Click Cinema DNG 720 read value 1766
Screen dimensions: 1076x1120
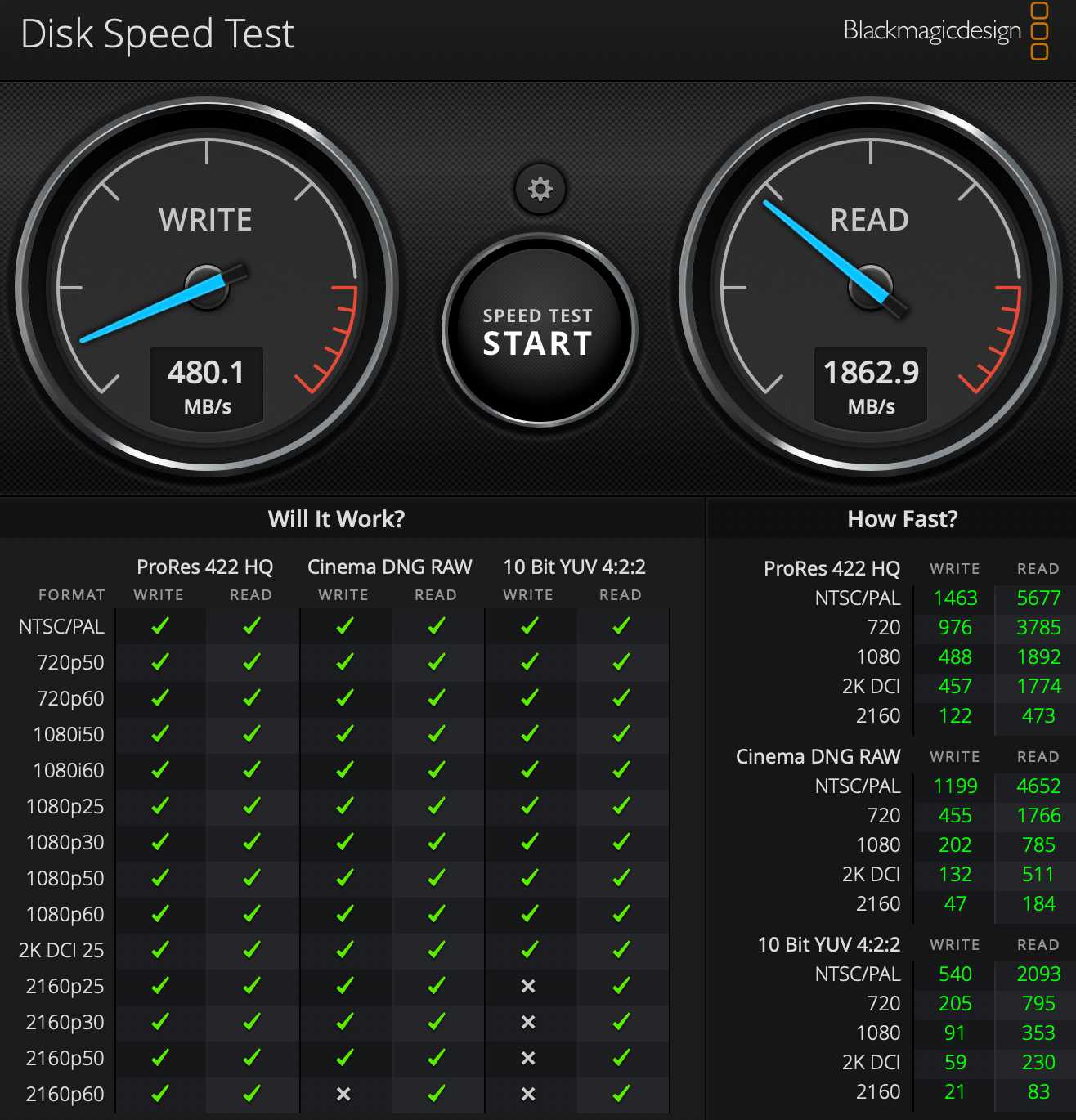point(1038,815)
